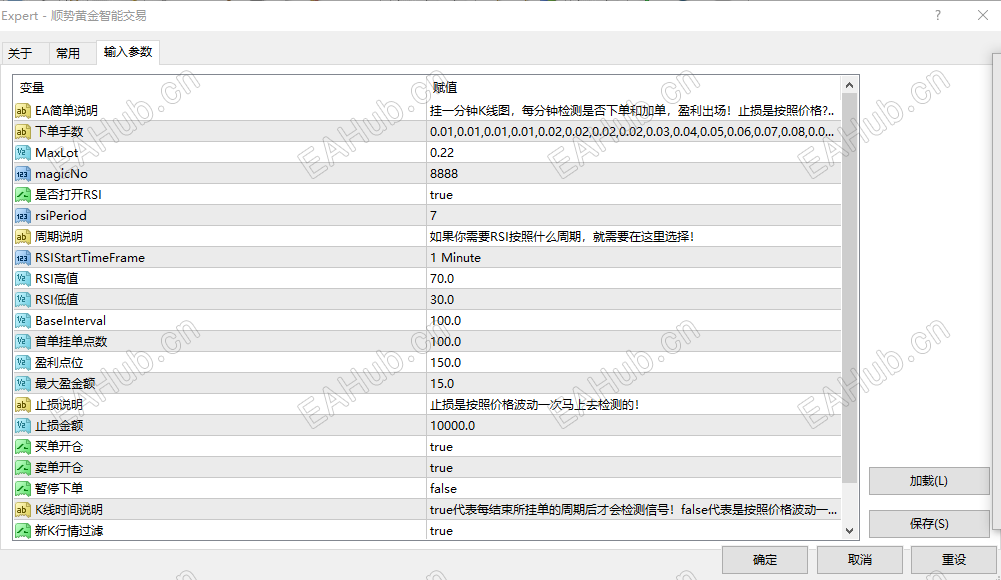Cancel the dialog with 取消
The height and width of the screenshot is (580, 1001).
click(859, 560)
